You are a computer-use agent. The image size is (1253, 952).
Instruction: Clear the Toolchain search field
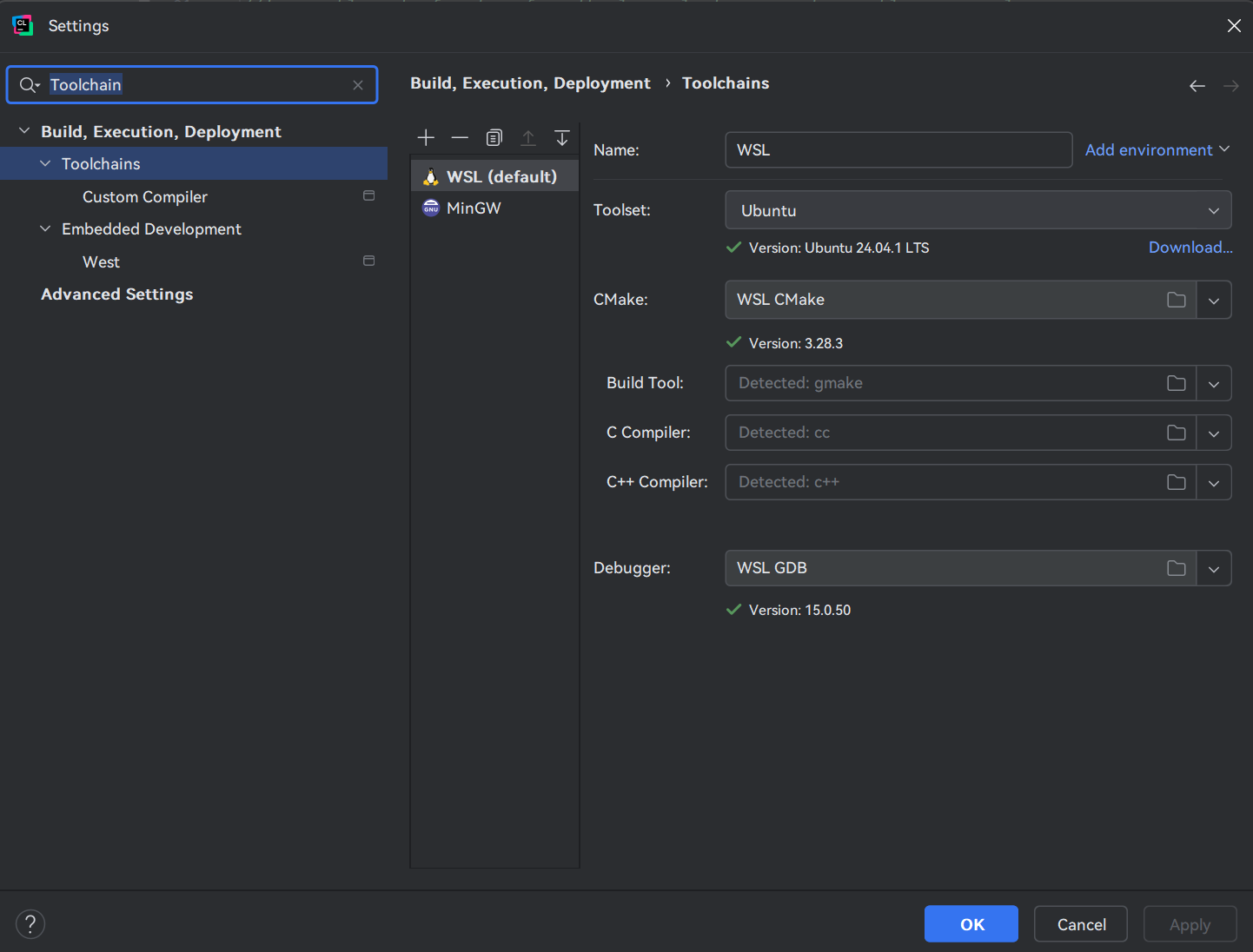click(x=358, y=85)
